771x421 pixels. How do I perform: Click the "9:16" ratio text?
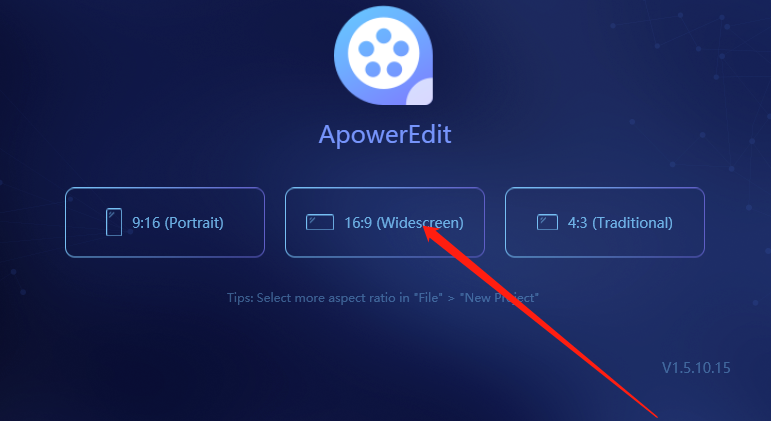click(x=146, y=223)
